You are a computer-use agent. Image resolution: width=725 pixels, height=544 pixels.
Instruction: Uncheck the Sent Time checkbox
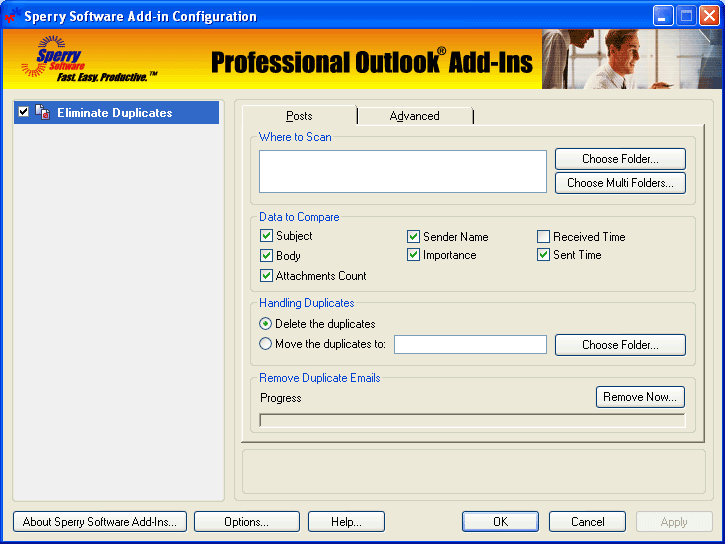pos(543,255)
